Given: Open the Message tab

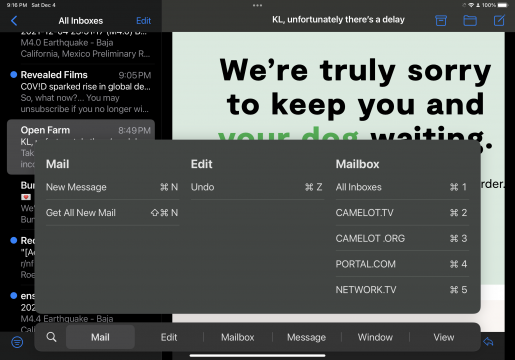Looking at the screenshot, I should [306, 337].
